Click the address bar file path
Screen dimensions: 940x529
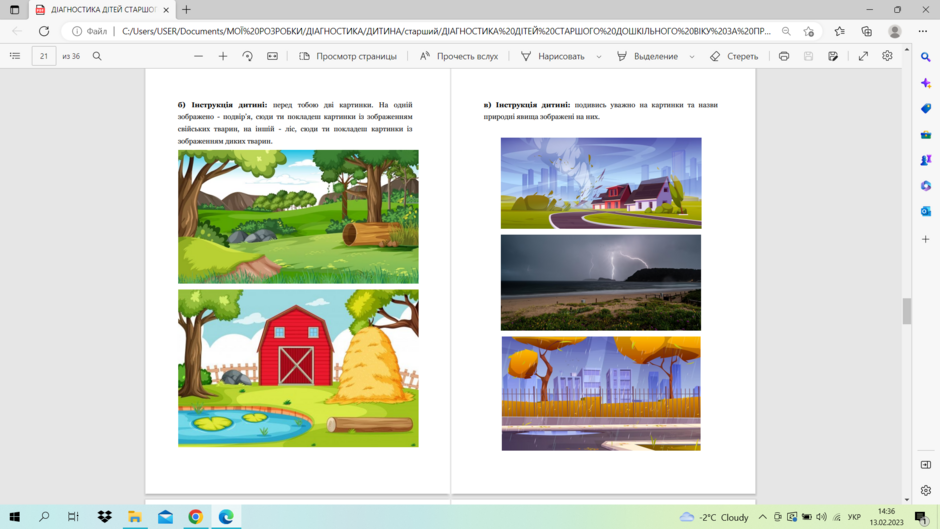pos(446,31)
